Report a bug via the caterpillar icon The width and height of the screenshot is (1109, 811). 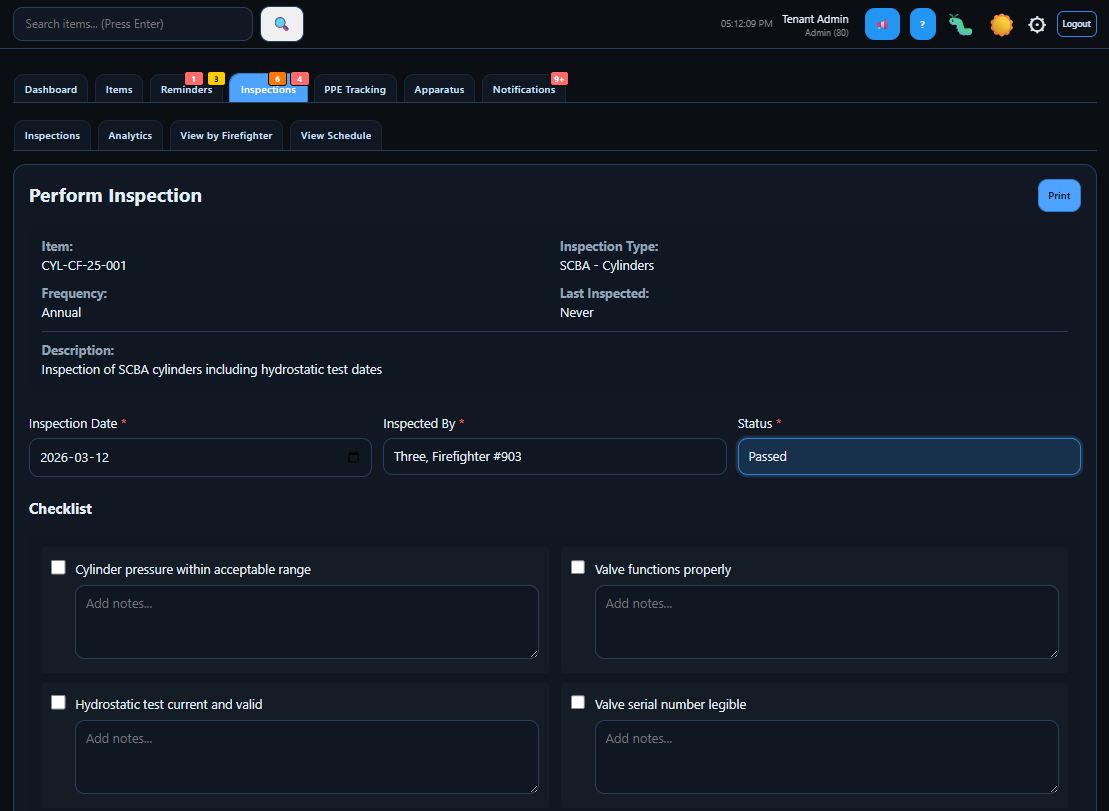pos(959,23)
